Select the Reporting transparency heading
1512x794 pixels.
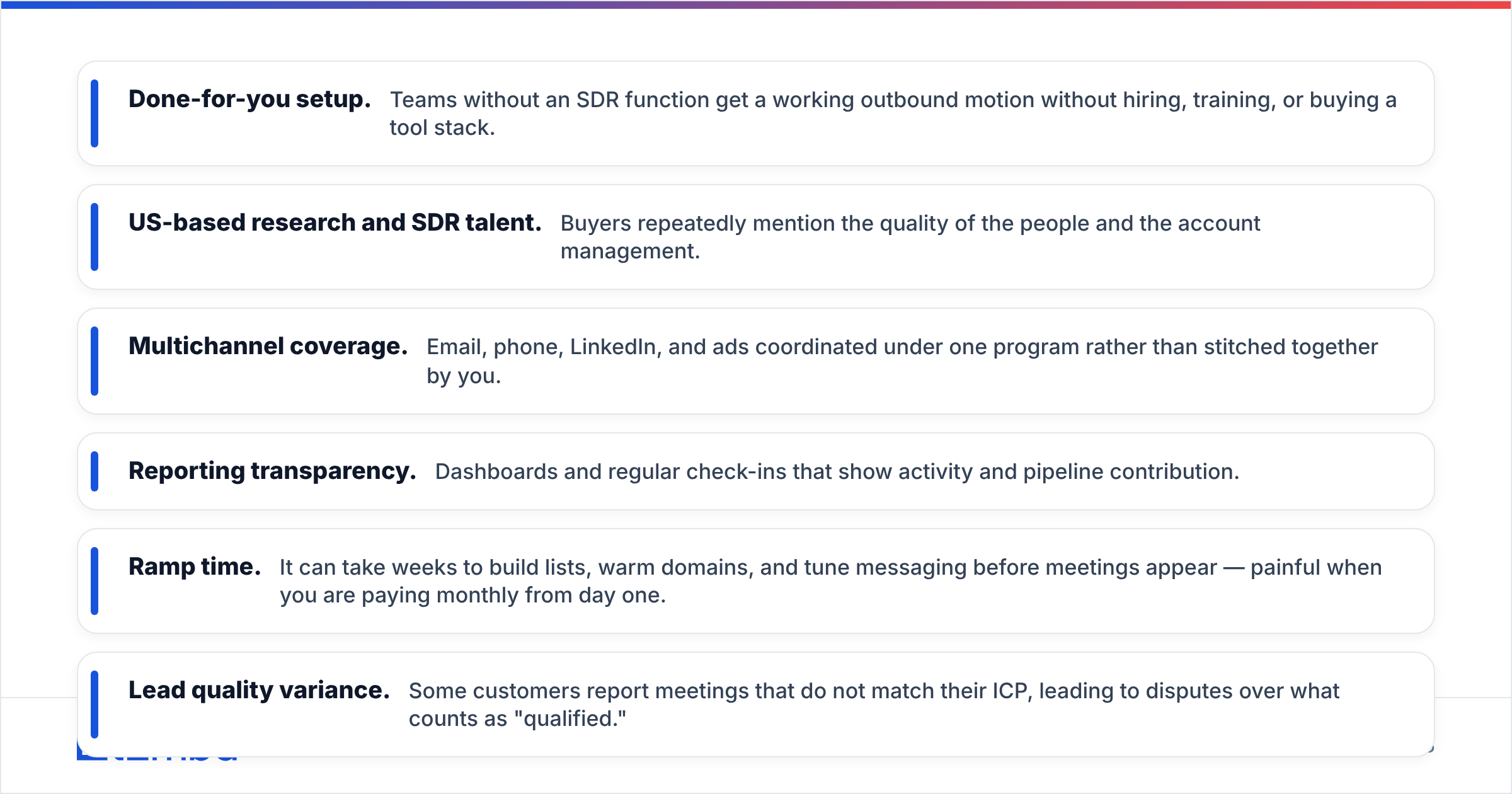272,471
